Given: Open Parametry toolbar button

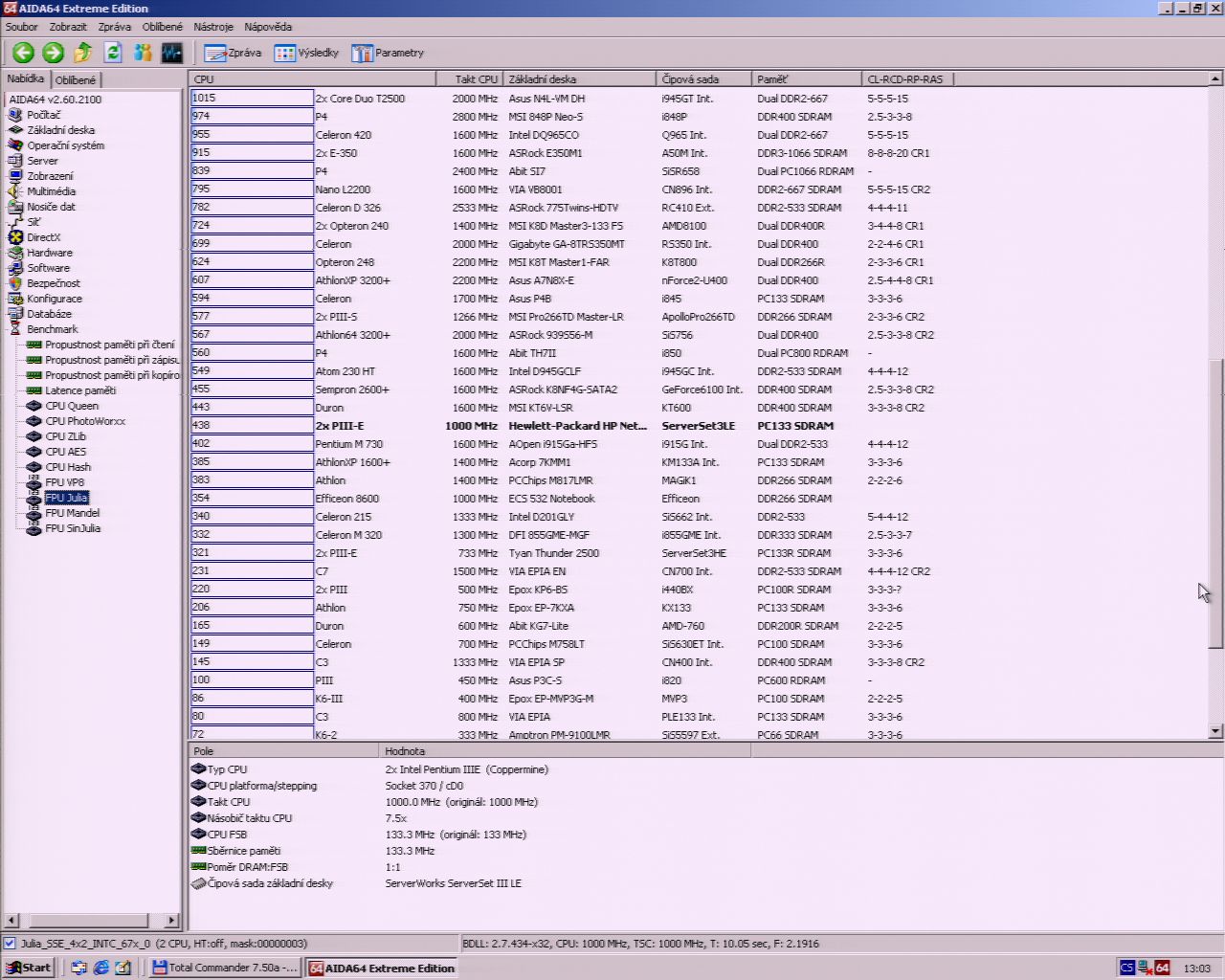Looking at the screenshot, I should pos(387,53).
